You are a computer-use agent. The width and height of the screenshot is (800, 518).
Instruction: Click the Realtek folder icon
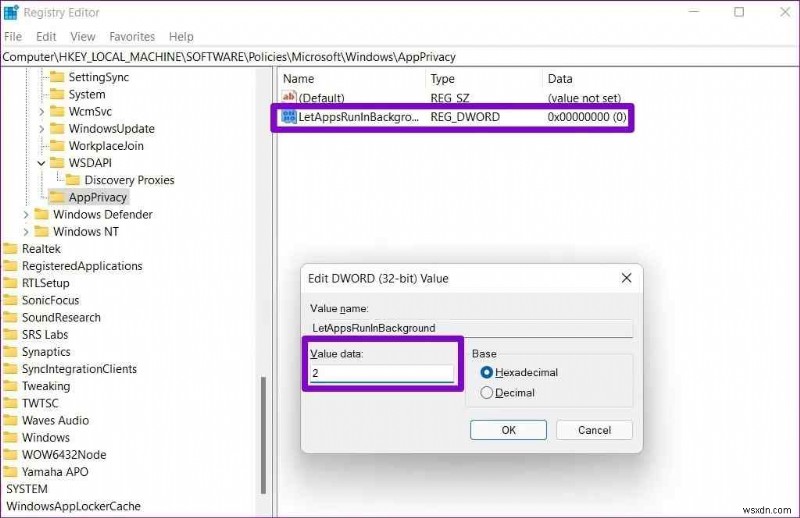click(10, 249)
